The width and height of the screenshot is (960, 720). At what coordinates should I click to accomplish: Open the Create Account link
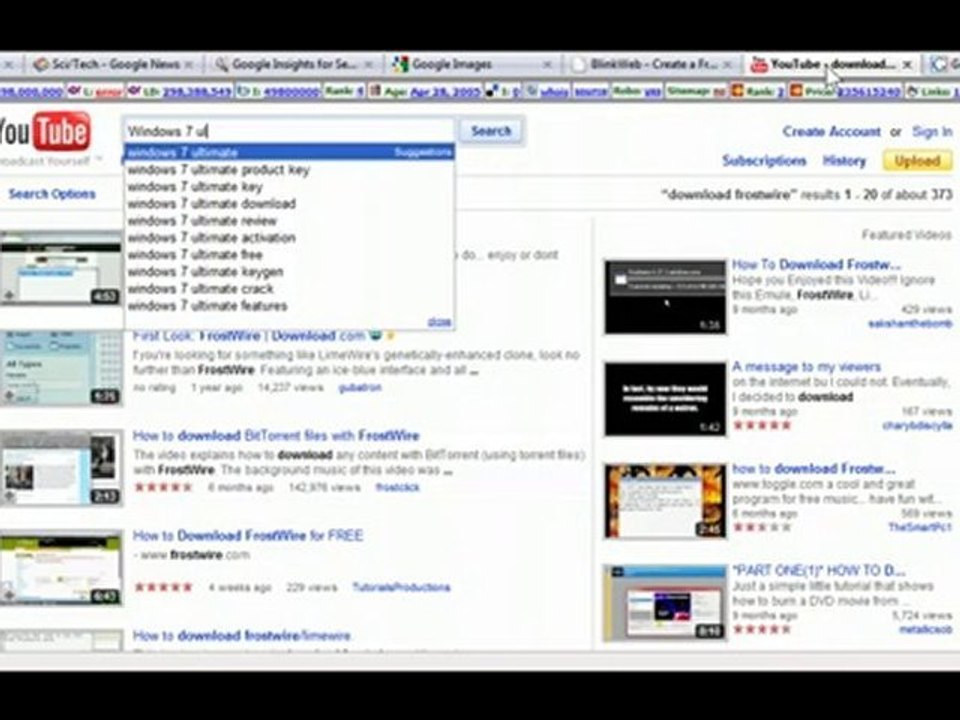coord(831,132)
